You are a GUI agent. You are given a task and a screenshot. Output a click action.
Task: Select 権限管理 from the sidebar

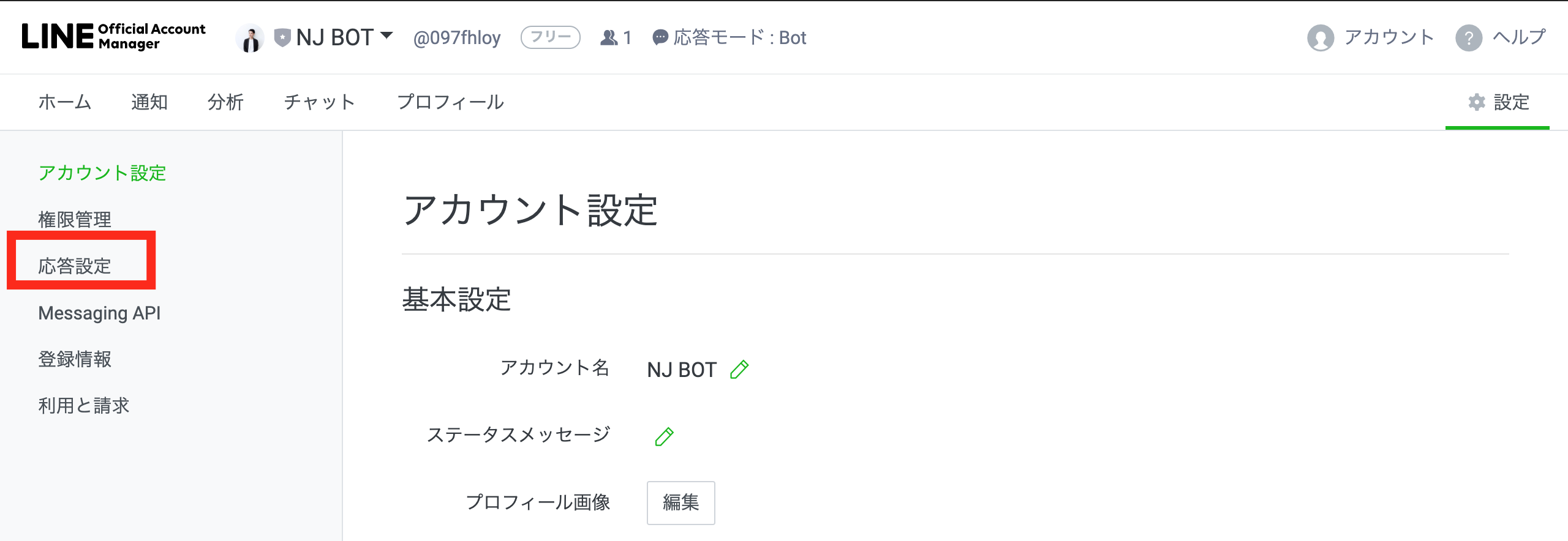(75, 218)
